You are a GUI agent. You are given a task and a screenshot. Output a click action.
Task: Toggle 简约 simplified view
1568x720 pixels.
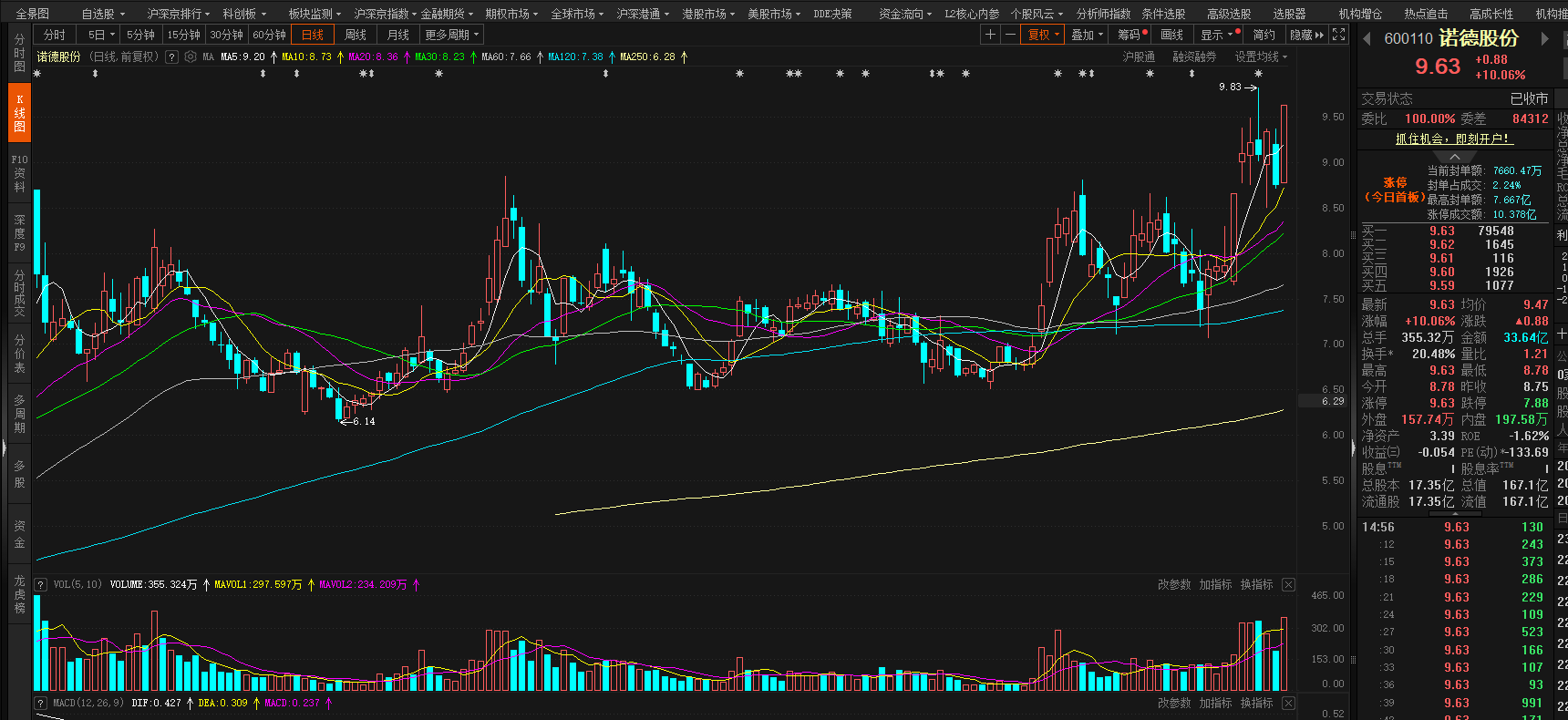click(x=1264, y=35)
